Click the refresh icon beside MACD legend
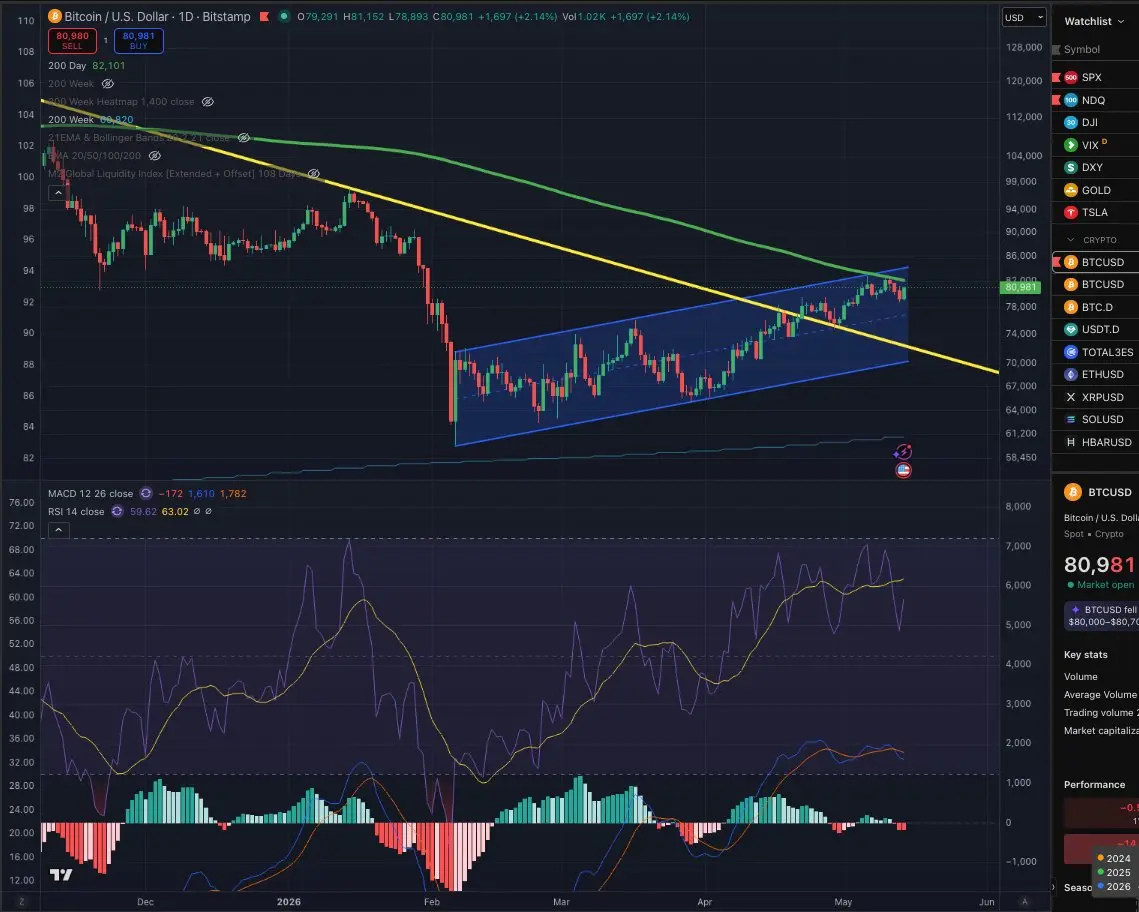 [146, 493]
